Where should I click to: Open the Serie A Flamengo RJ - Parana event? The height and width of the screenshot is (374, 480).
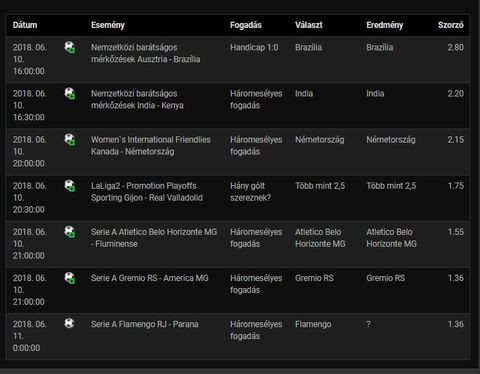[145, 324]
